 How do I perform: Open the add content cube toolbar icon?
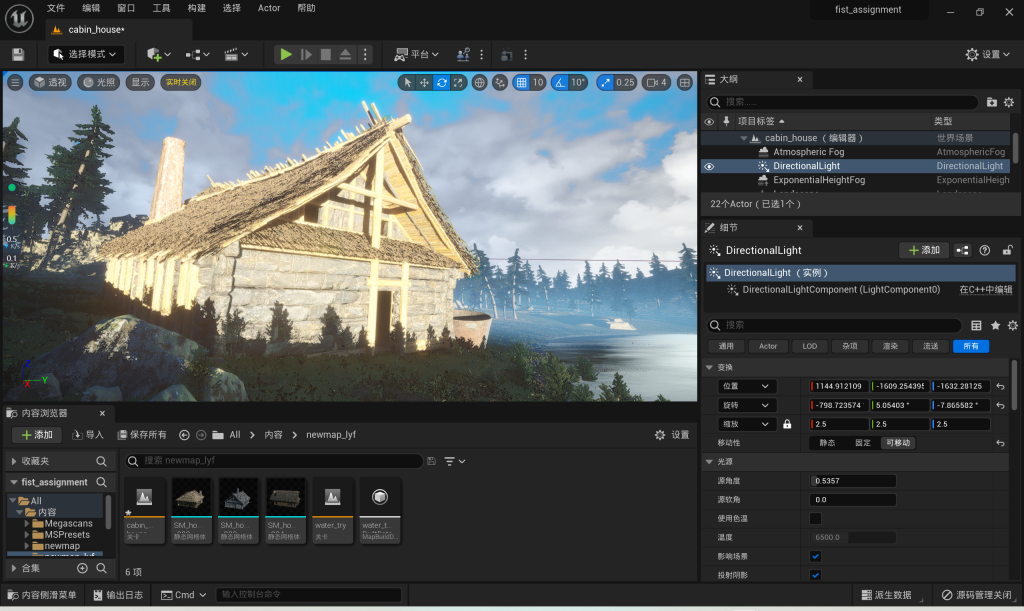tap(159, 54)
